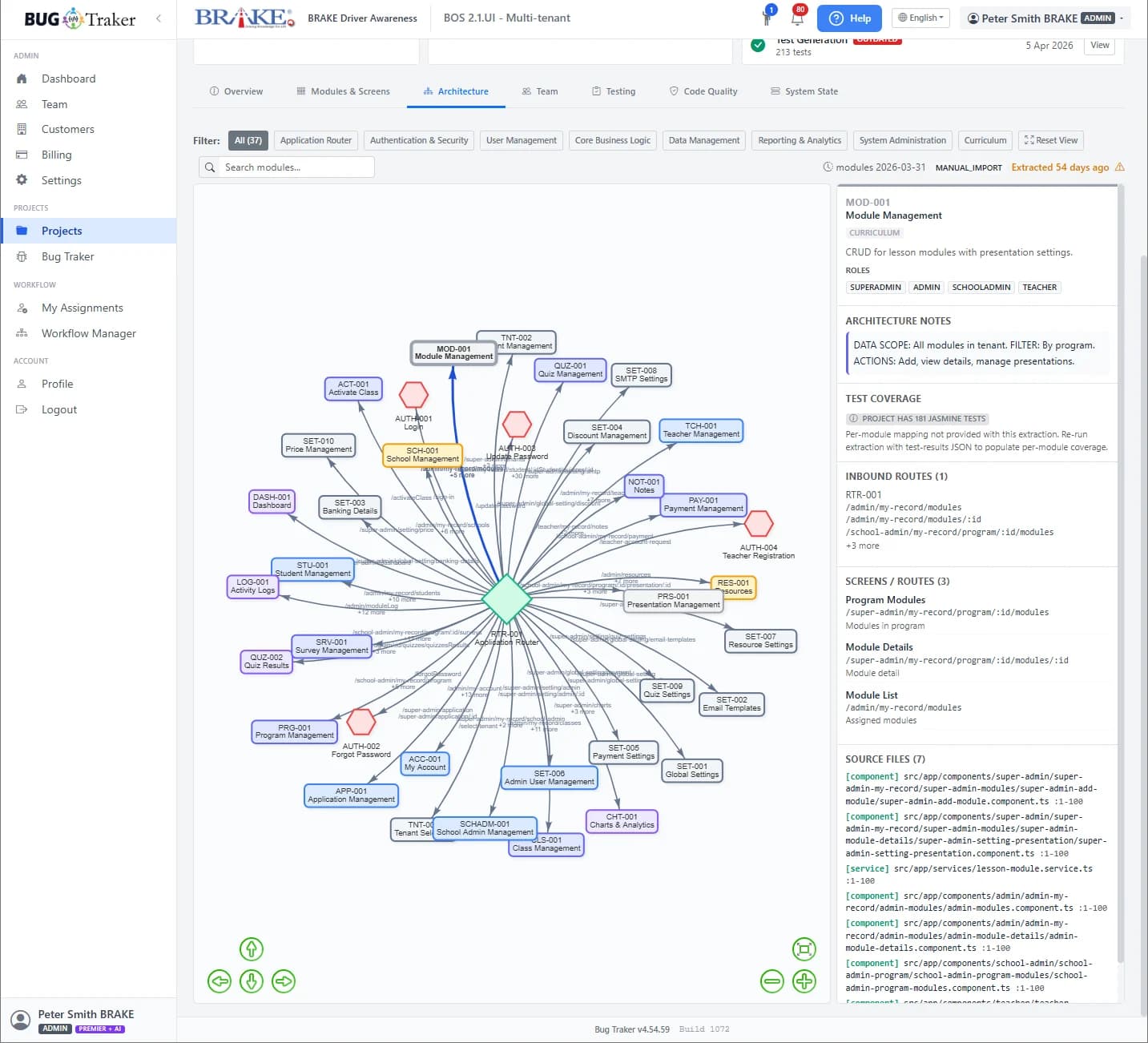Open the System State tab
1148x1043 pixels.
click(804, 91)
